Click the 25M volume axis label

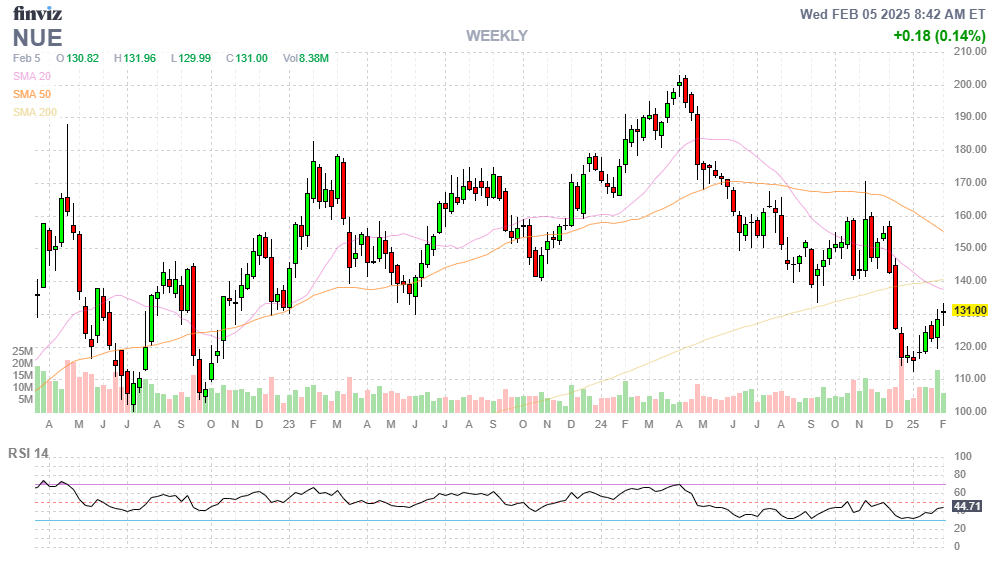pyautogui.click(x=23, y=352)
